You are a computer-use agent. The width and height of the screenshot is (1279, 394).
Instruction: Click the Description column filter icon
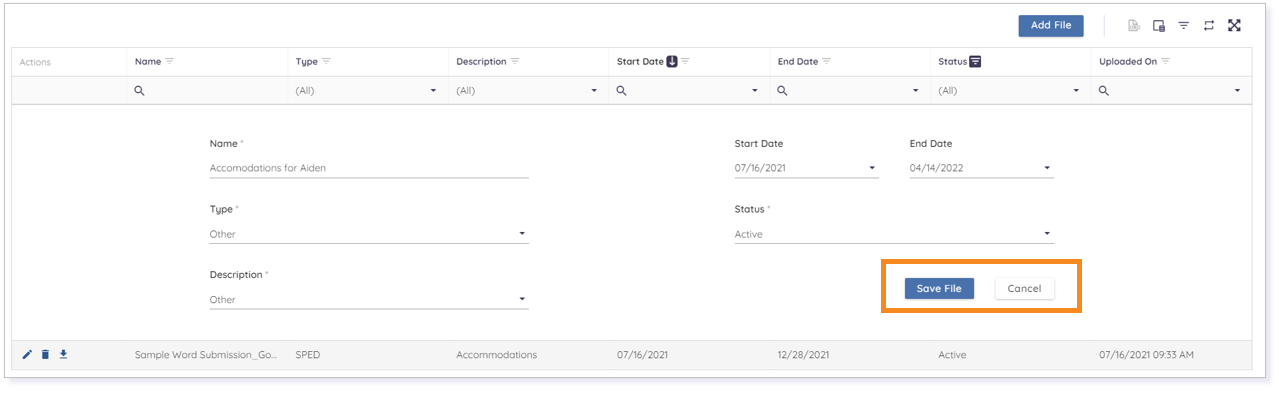515,62
